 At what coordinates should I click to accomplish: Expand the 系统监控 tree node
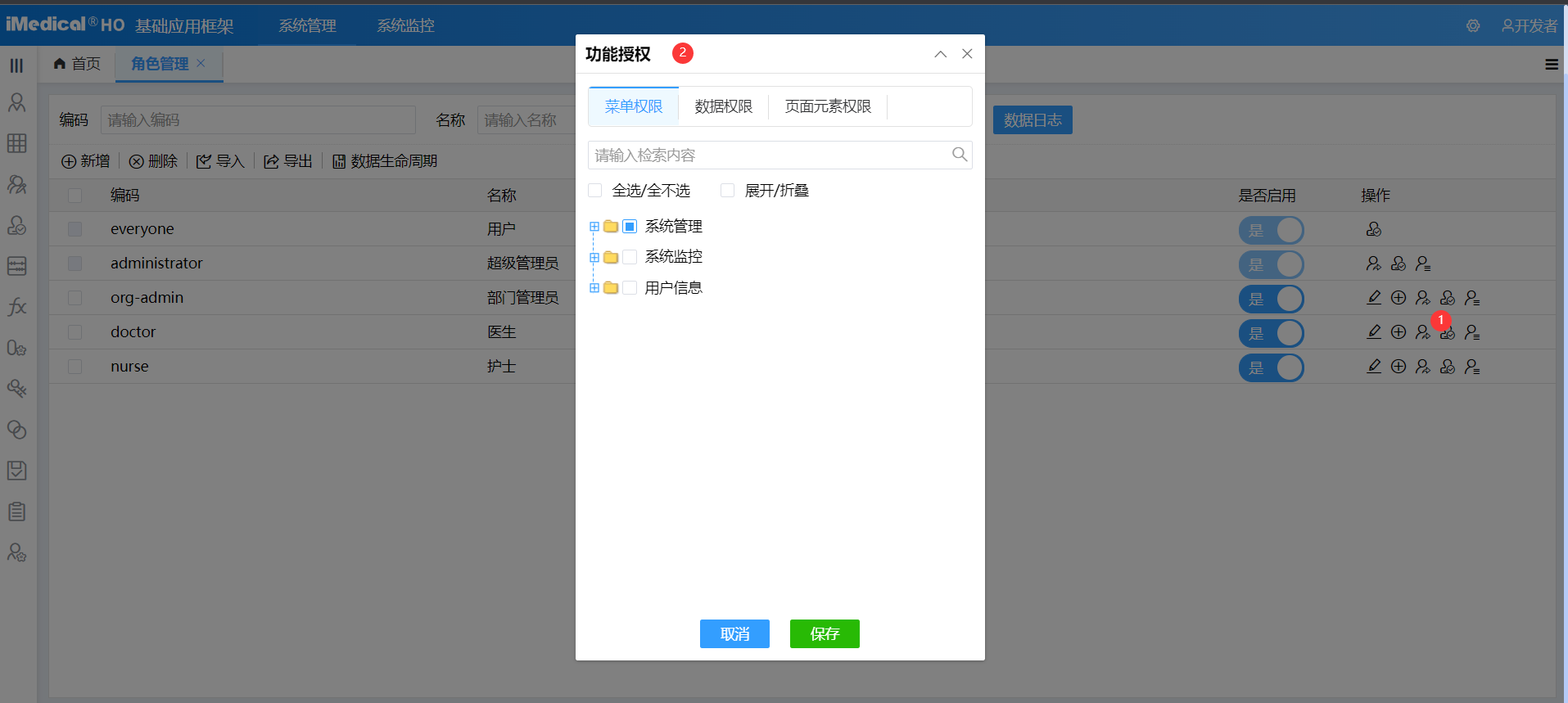click(x=594, y=257)
